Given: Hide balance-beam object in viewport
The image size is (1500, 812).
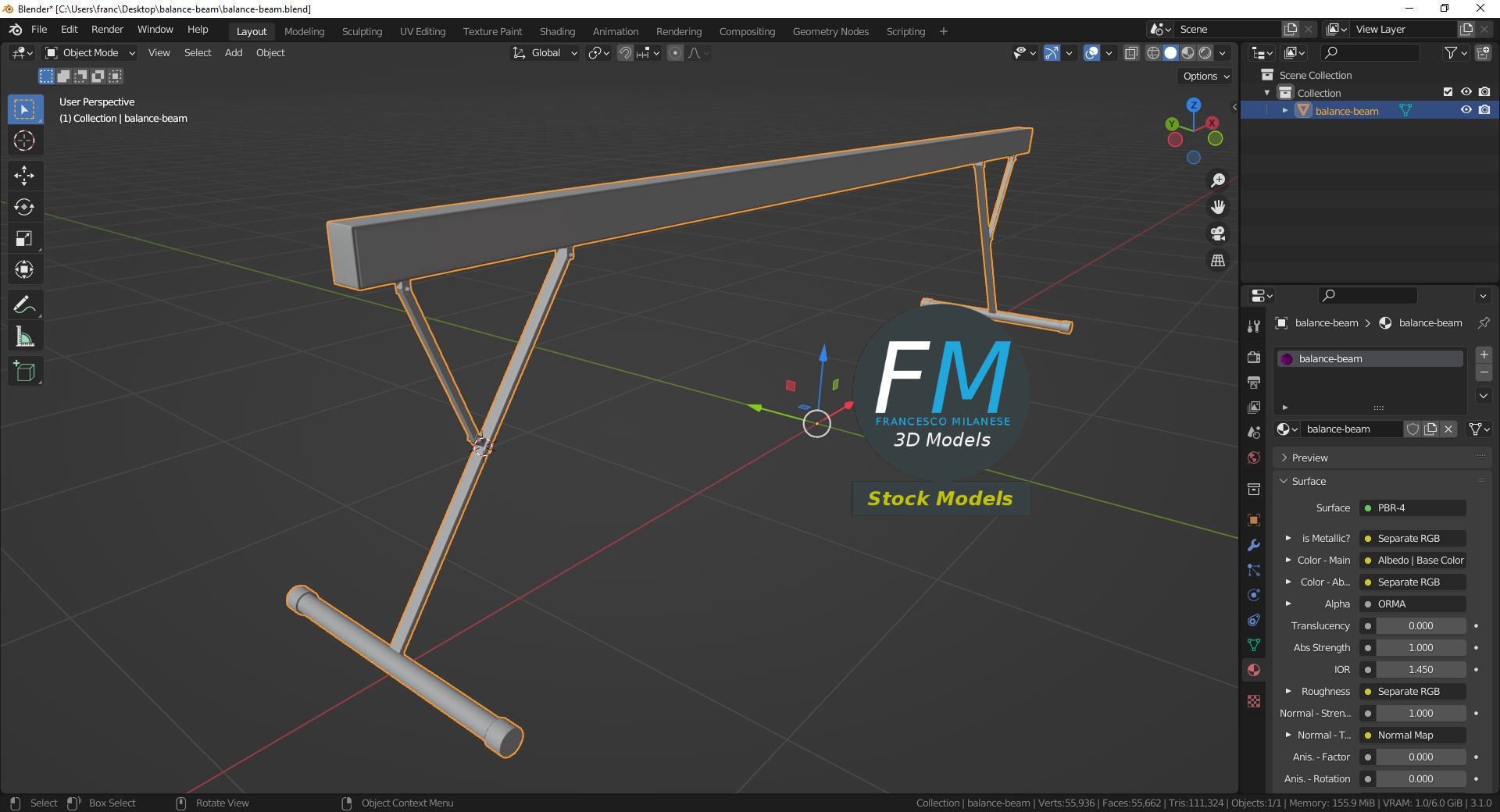Looking at the screenshot, I should tap(1466, 110).
